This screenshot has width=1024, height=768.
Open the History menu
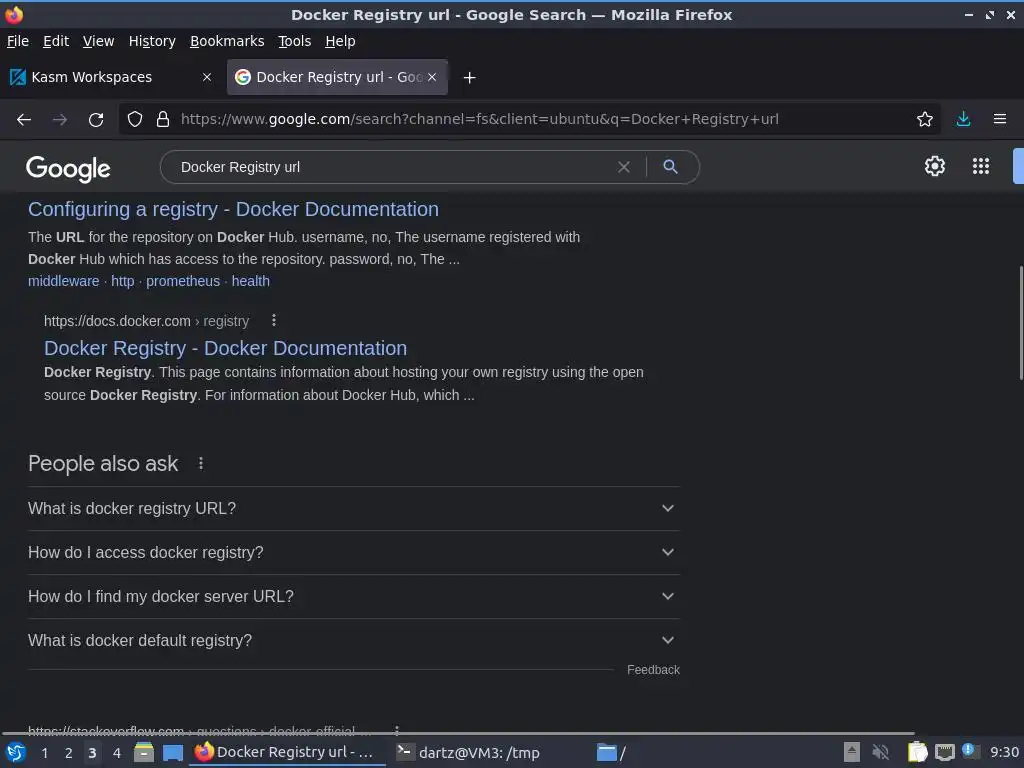[x=152, y=41]
